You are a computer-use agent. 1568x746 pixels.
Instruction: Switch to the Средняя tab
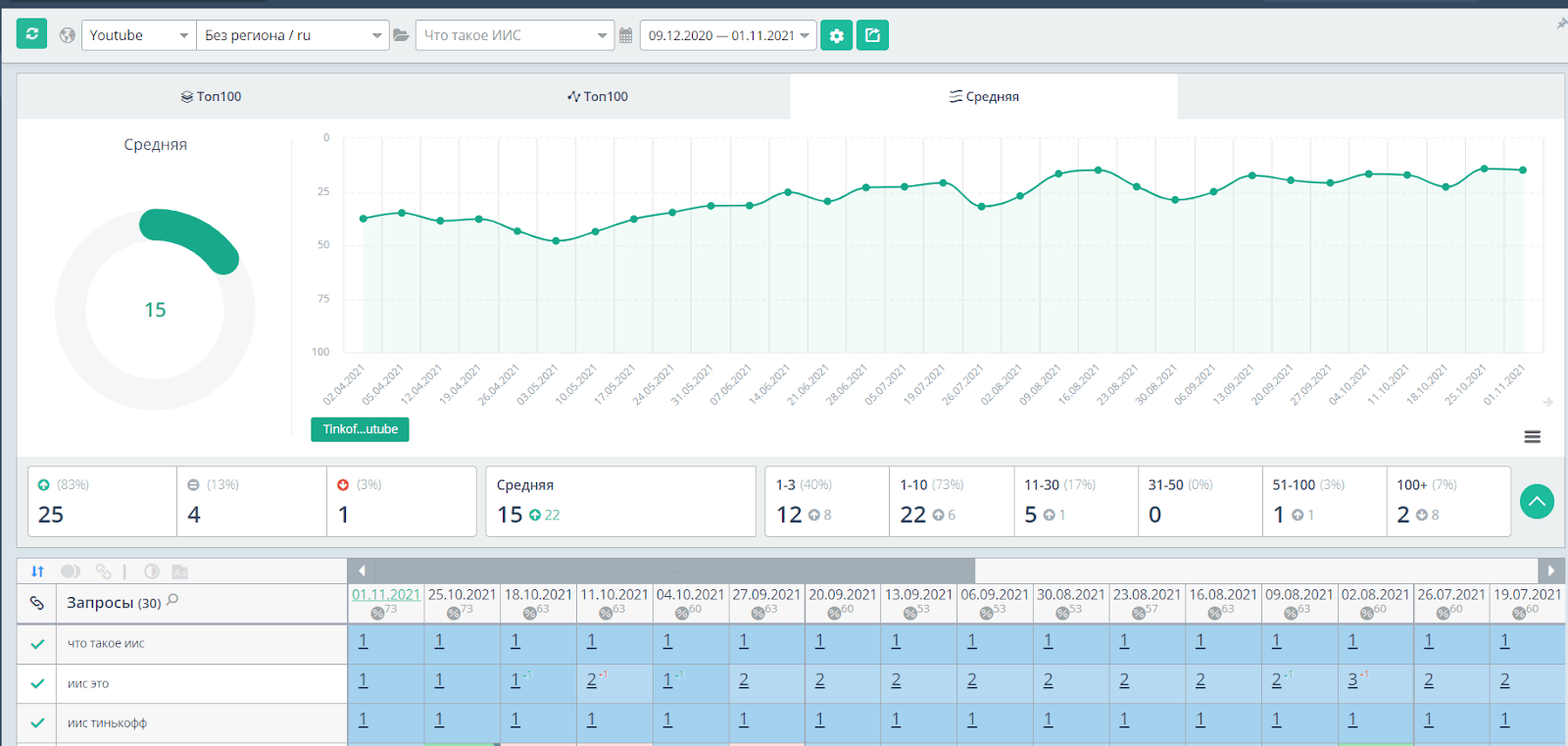point(983,96)
